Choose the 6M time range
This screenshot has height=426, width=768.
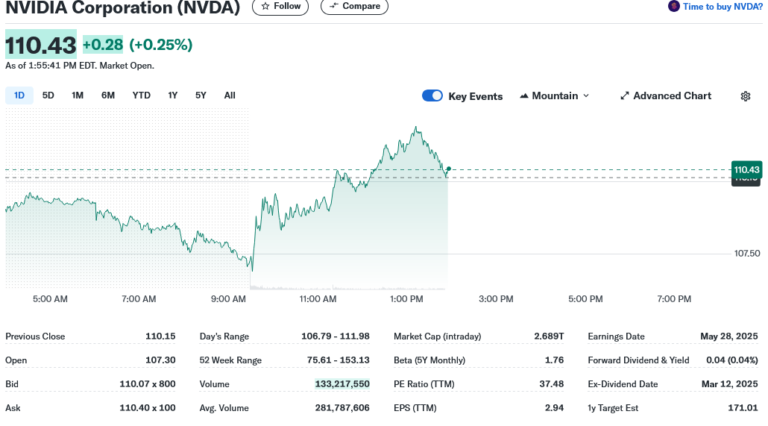(x=108, y=95)
